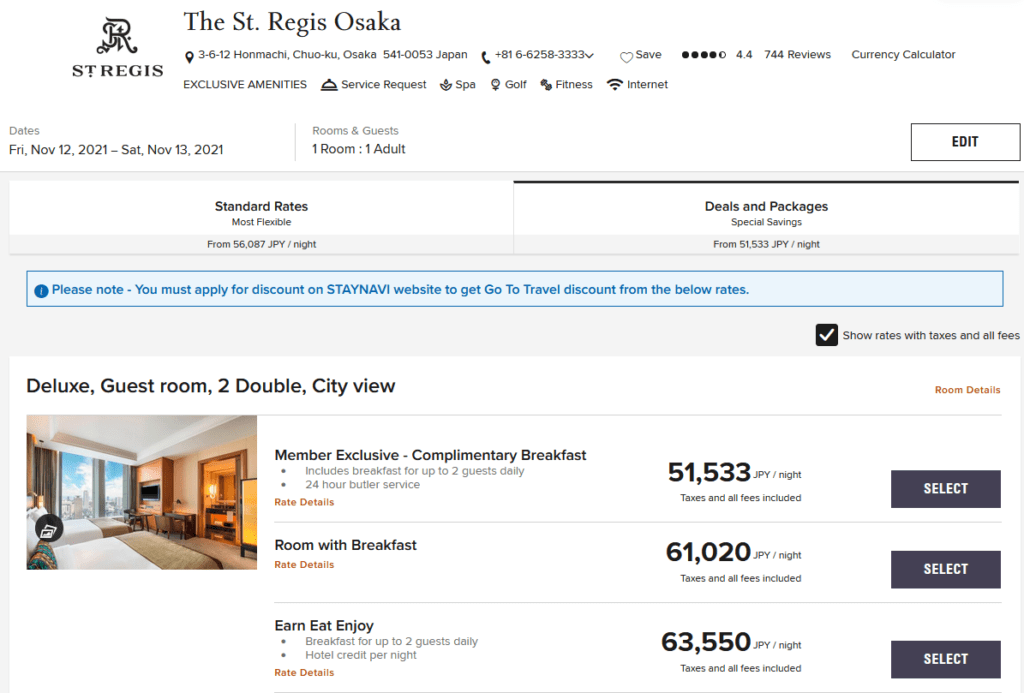Open the Room Details link
The width and height of the screenshot is (1024, 693).
pyautogui.click(x=967, y=391)
